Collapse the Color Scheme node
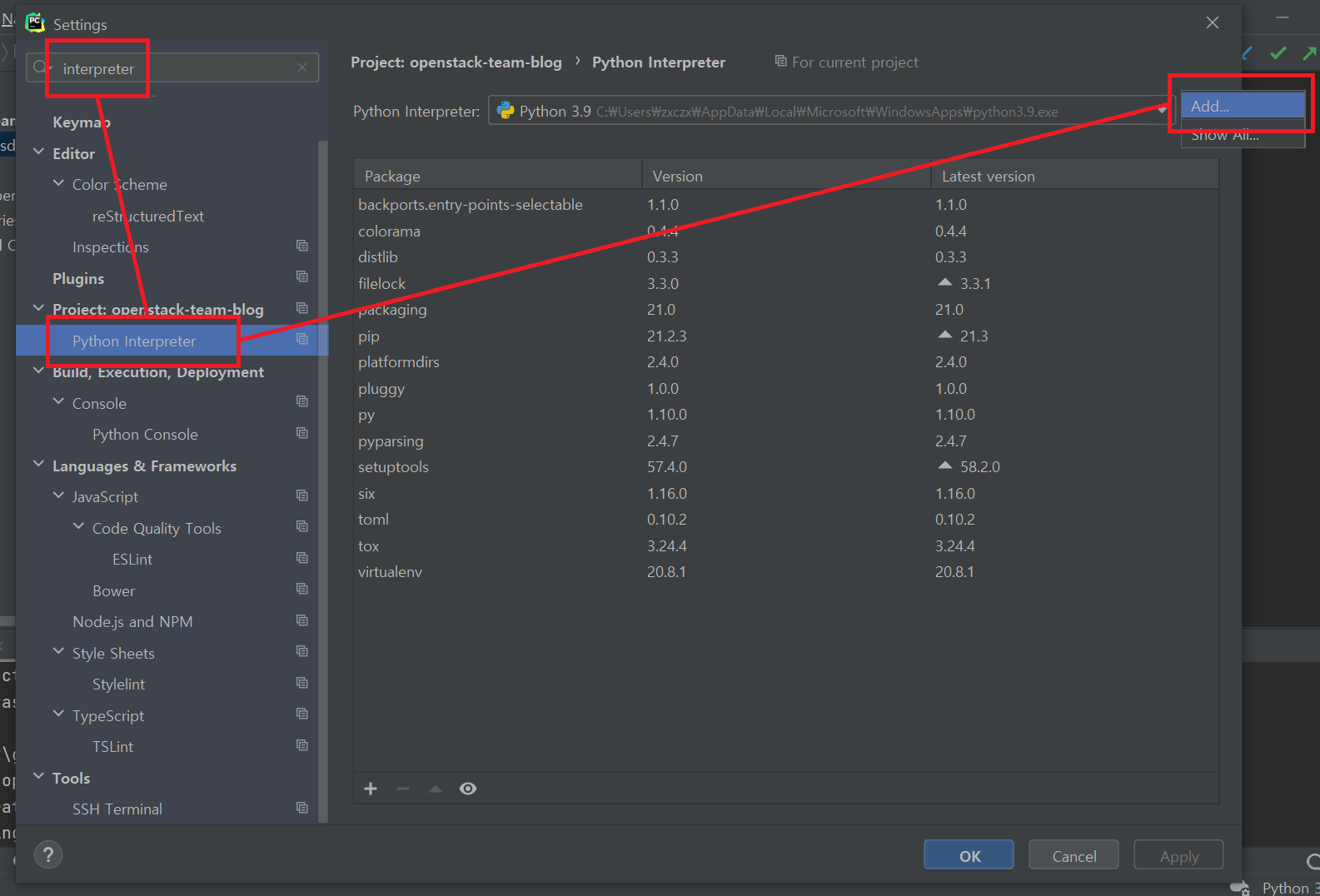Image resolution: width=1320 pixels, height=896 pixels. [58, 183]
